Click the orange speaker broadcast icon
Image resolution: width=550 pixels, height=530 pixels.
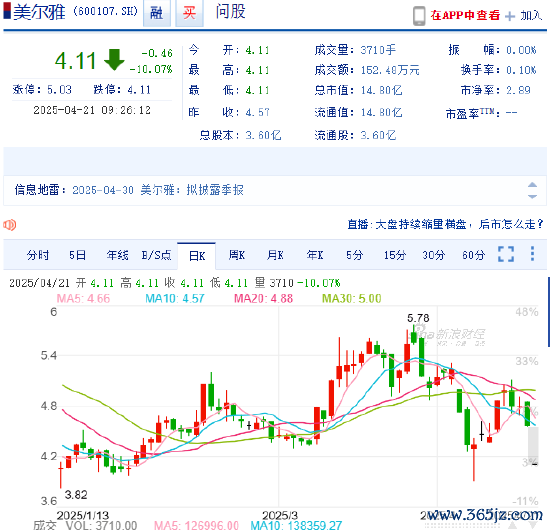click(10, 224)
